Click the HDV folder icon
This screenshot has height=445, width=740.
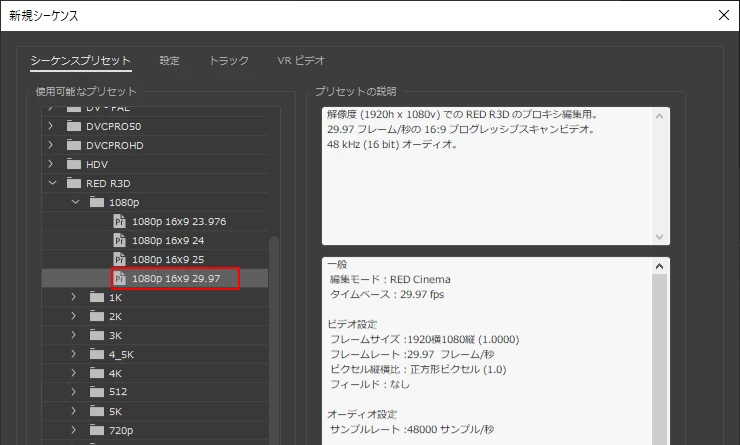pos(74,164)
